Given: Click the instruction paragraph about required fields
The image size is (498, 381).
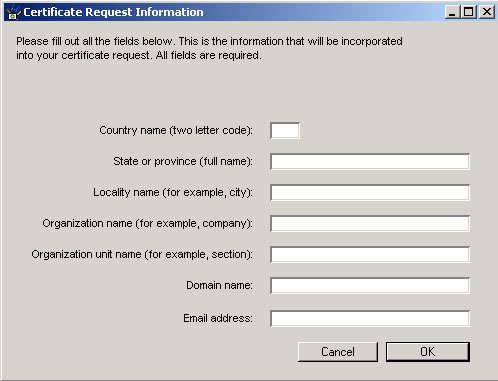Looking at the screenshot, I should [x=209, y=48].
